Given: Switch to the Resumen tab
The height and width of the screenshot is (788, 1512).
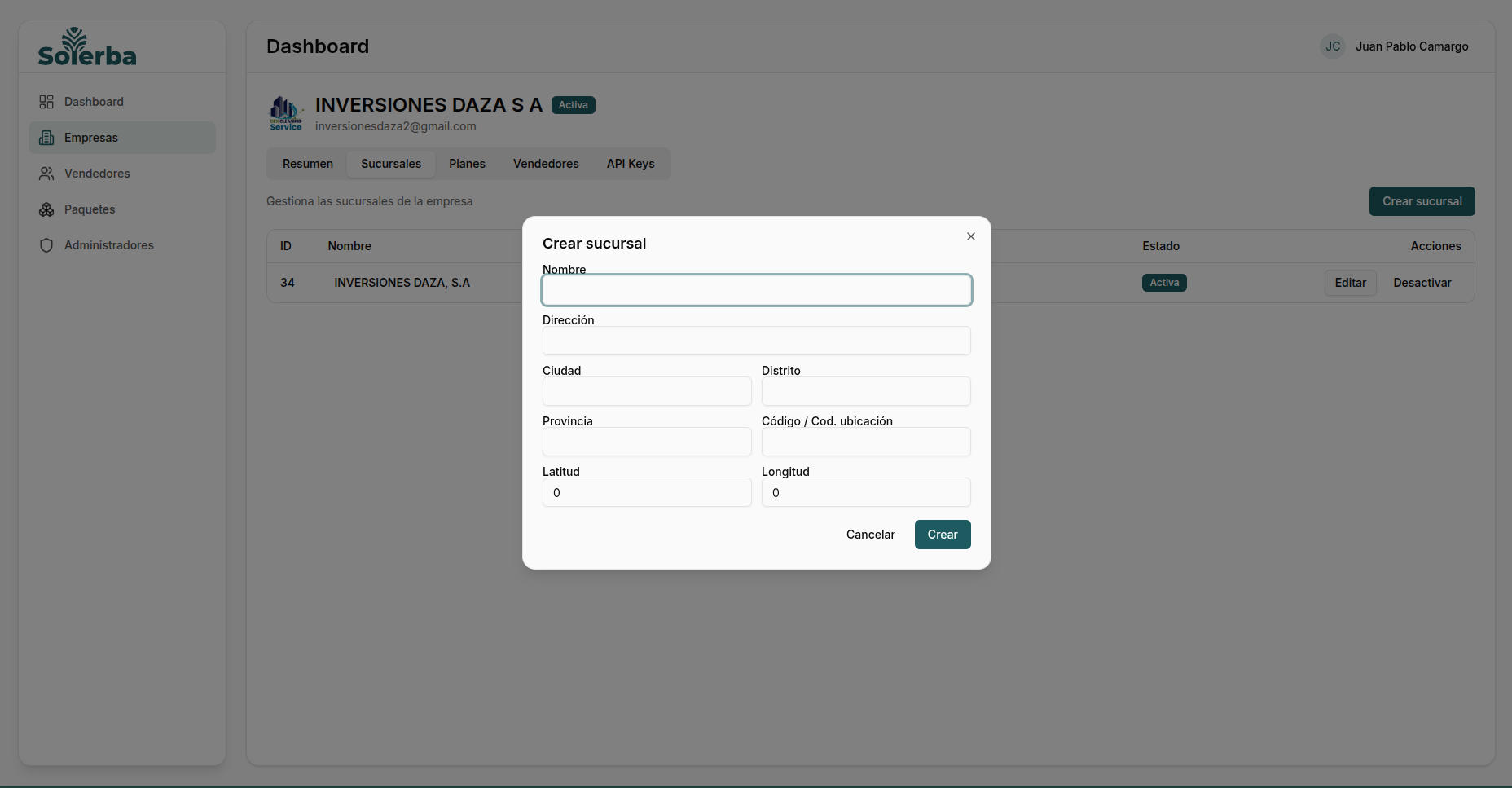Looking at the screenshot, I should (307, 164).
